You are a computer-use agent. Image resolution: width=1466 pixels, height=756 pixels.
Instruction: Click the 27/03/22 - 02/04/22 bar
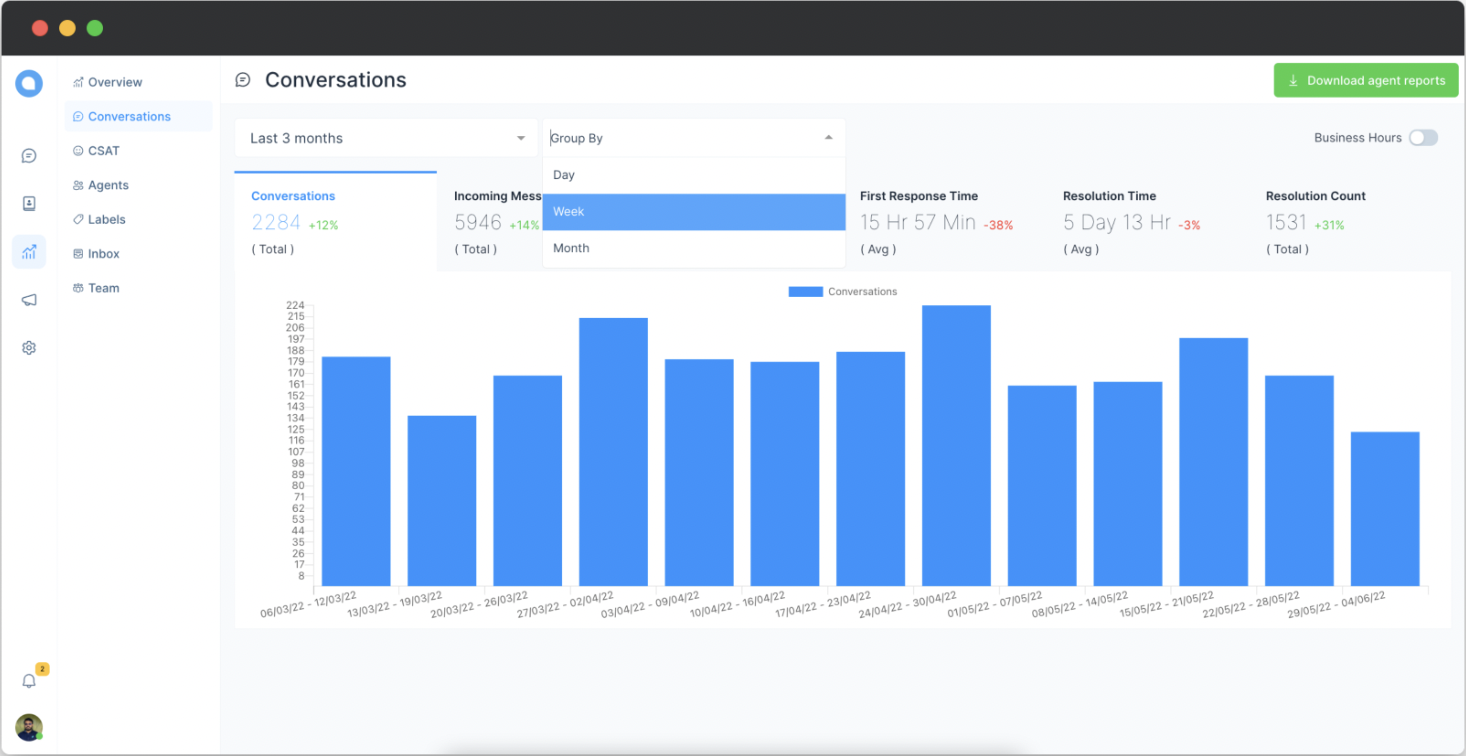[x=613, y=452]
